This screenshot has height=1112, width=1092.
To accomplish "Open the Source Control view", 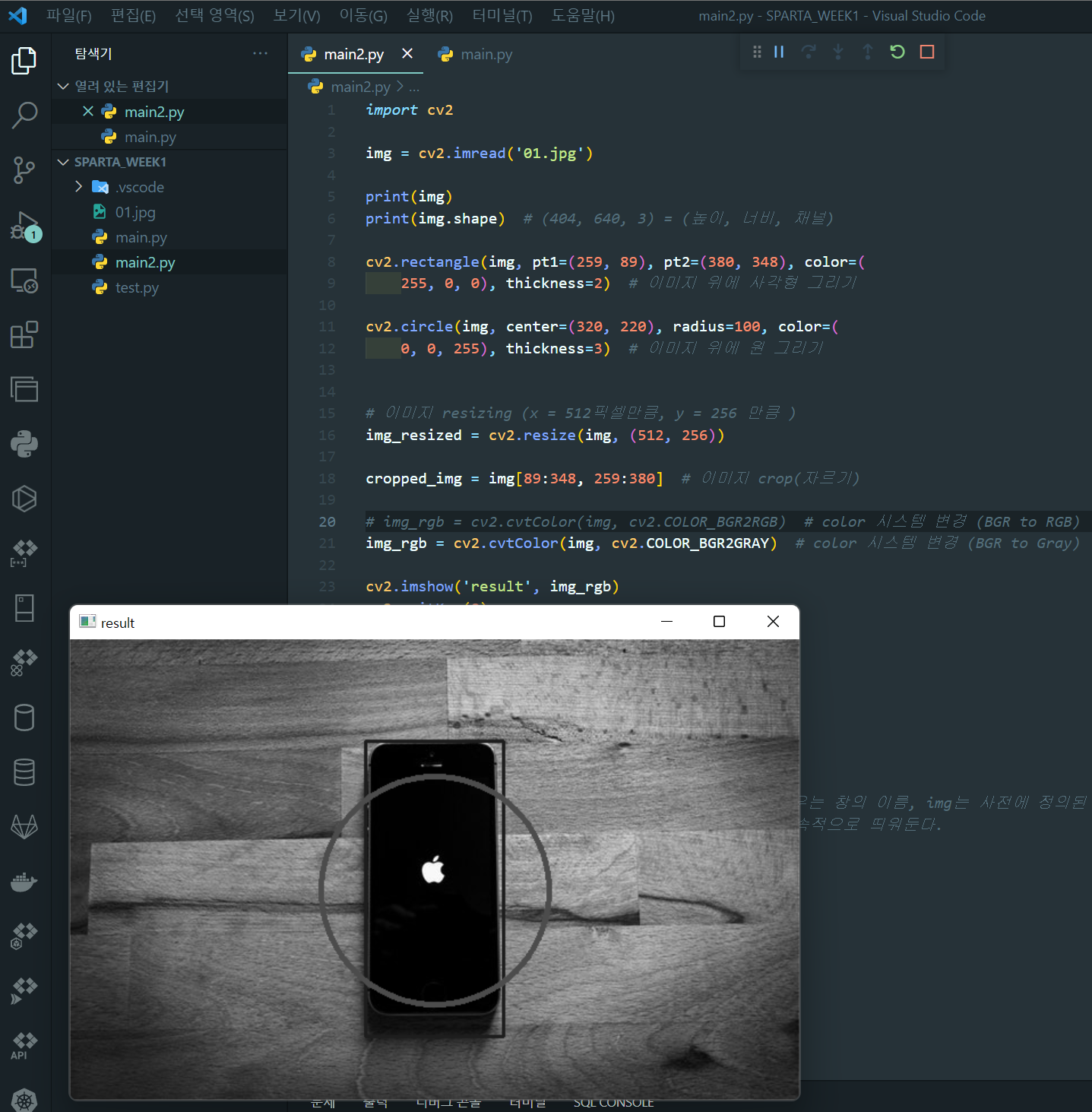I will [24, 170].
